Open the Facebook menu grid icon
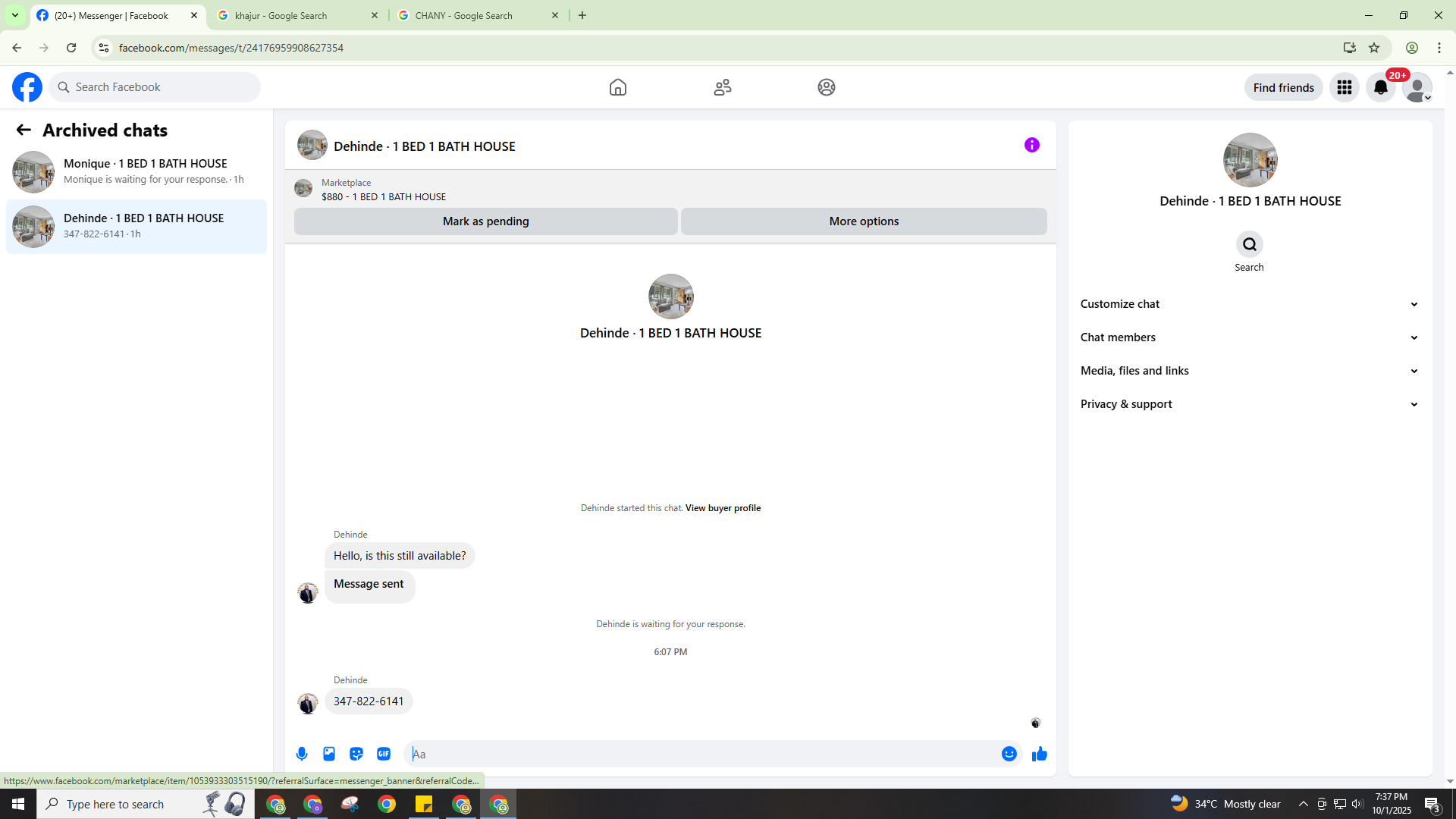The height and width of the screenshot is (819, 1456). tap(1345, 87)
